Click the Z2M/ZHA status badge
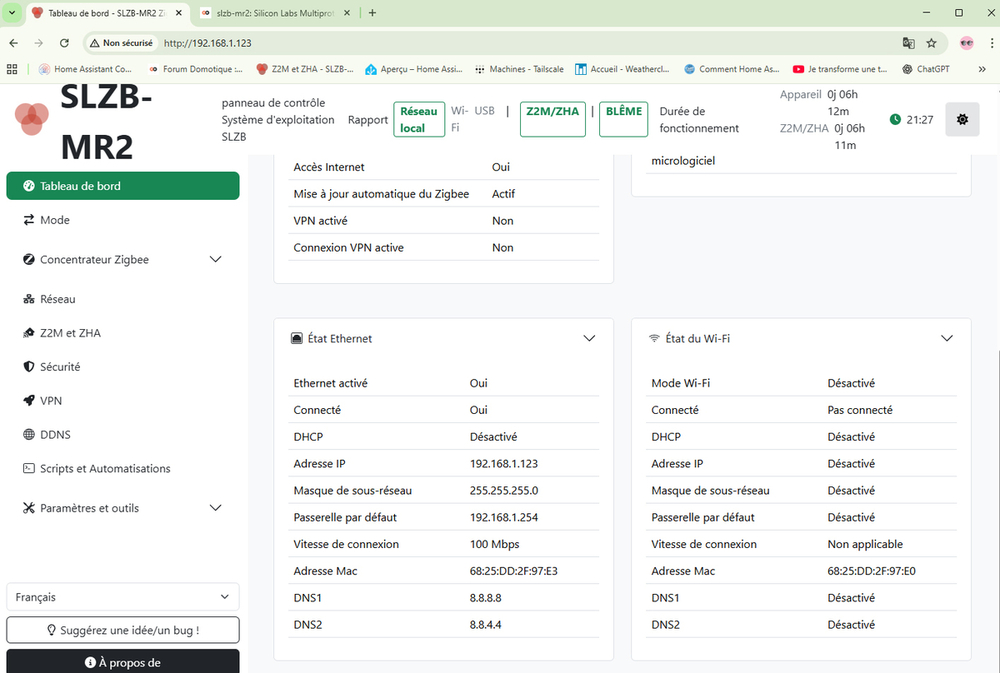This screenshot has width=1000, height=673. tap(553, 119)
